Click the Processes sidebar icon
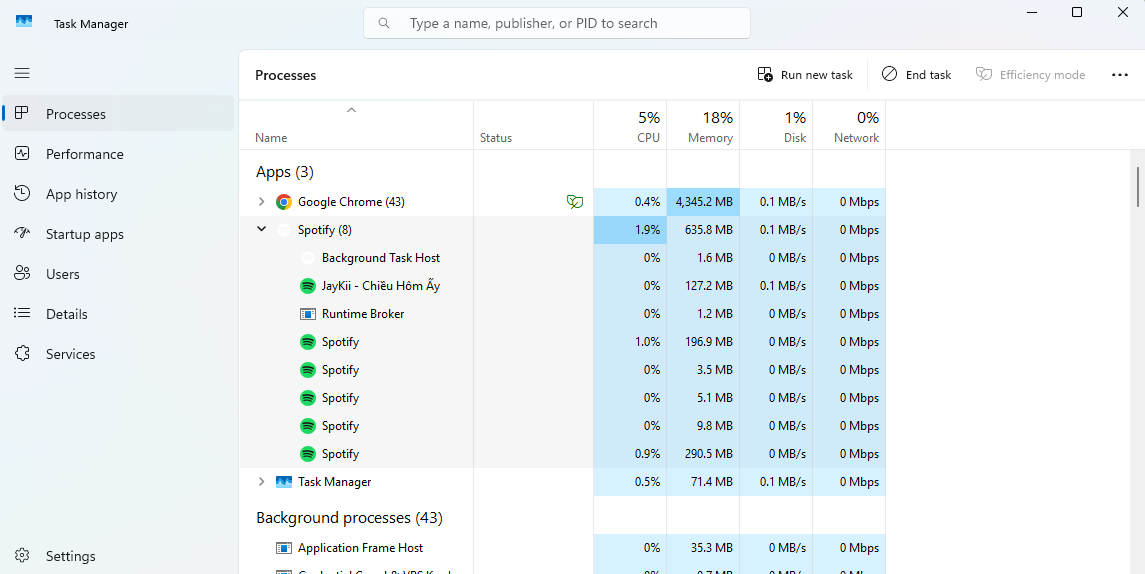1145x574 pixels. [x=22, y=114]
